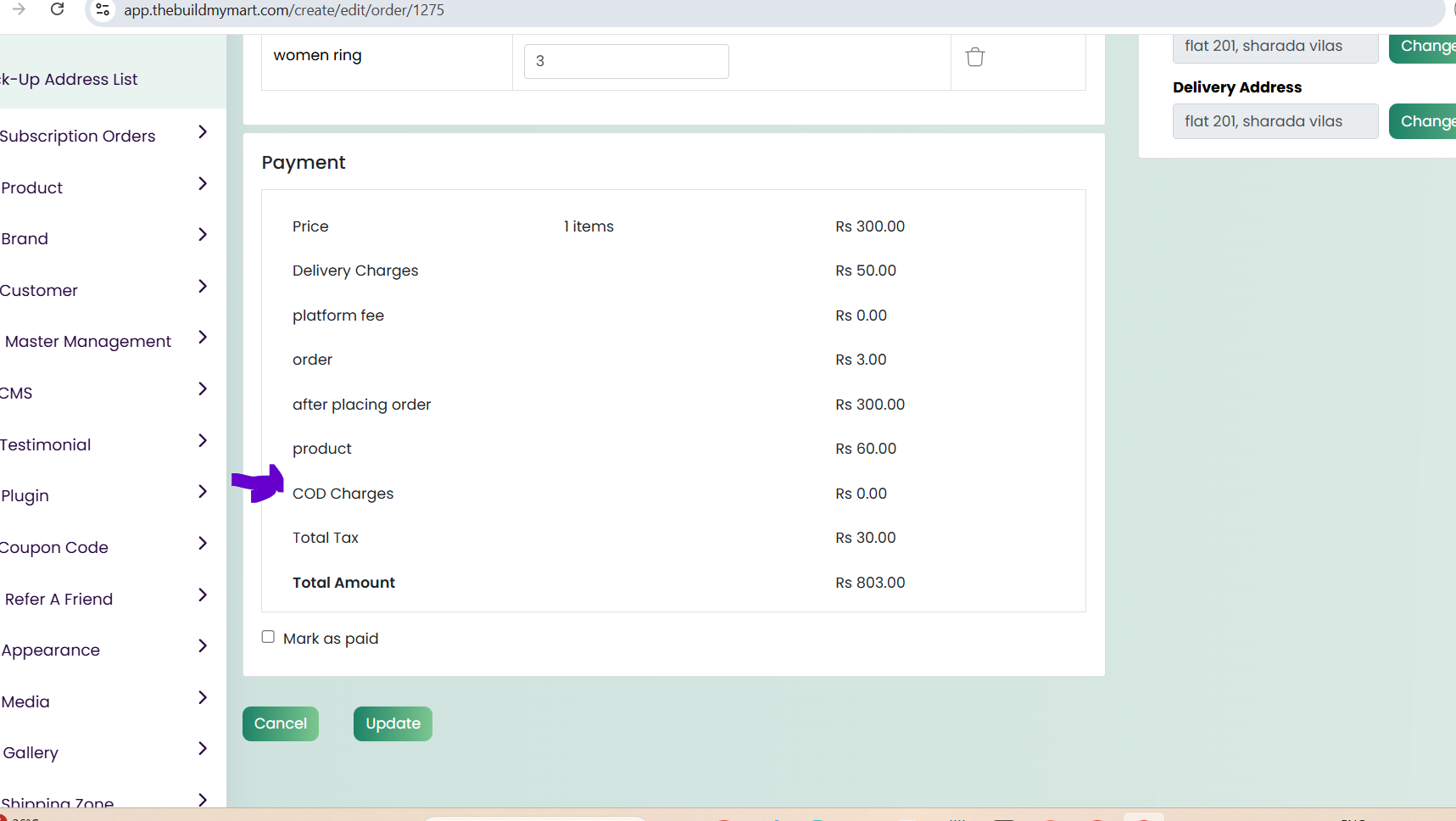
Task: Open Refer A Friend sidebar menu
Action: [x=59, y=600]
